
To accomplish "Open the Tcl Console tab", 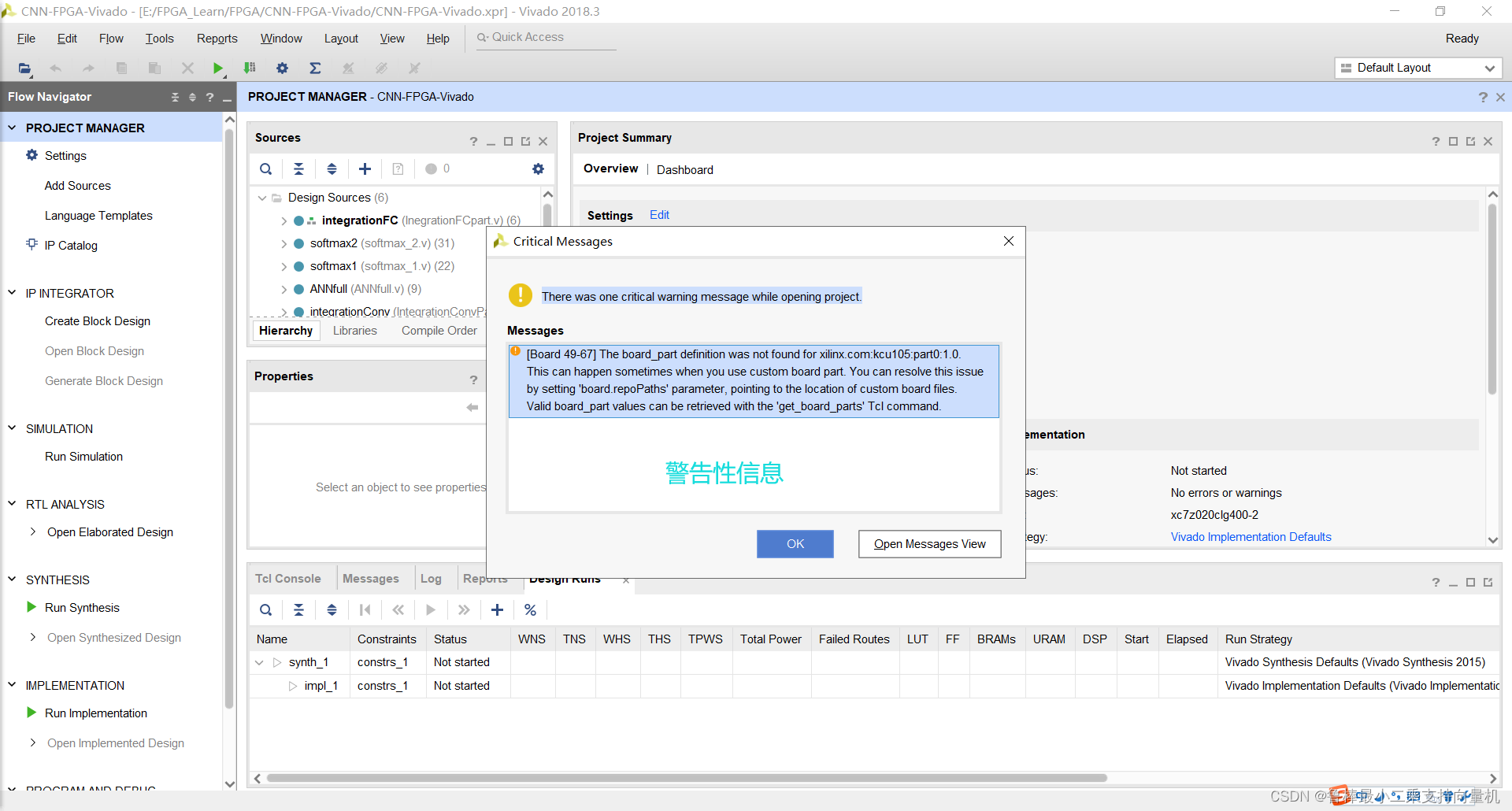I will point(288,579).
